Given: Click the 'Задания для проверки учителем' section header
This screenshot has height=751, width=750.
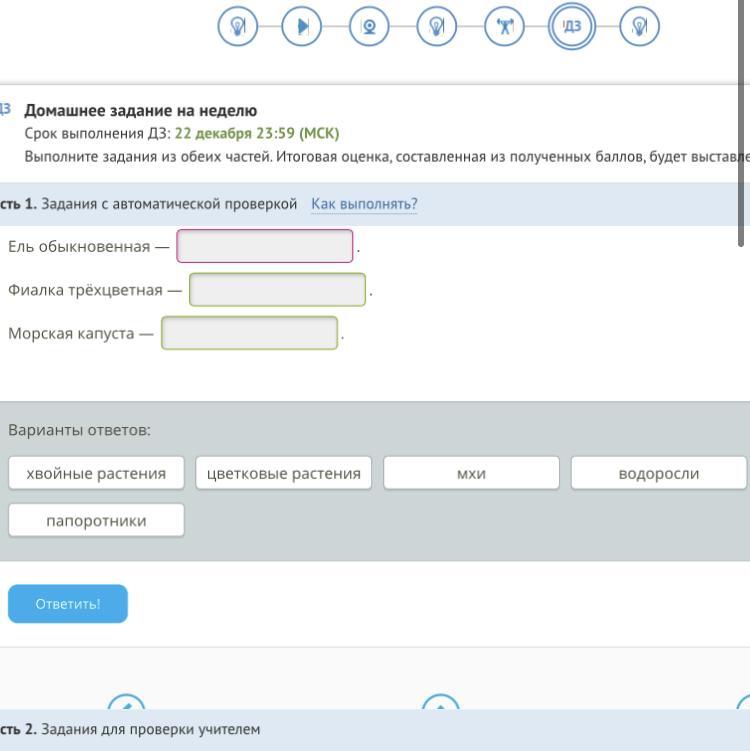Looking at the screenshot, I should tap(150, 730).
